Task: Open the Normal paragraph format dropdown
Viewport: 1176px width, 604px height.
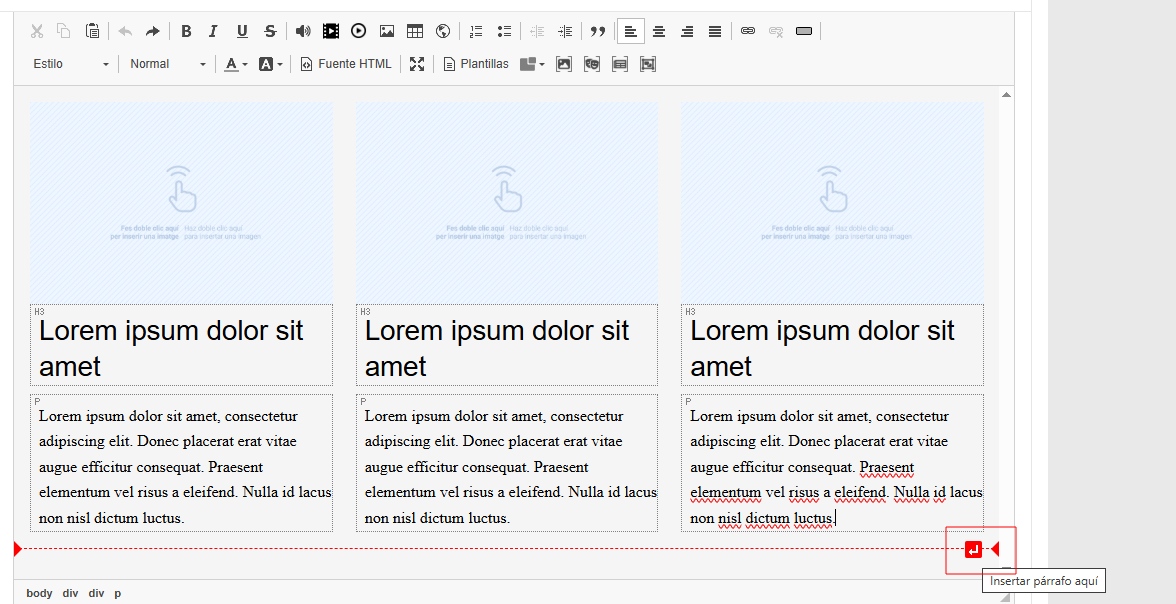Action: coord(167,65)
